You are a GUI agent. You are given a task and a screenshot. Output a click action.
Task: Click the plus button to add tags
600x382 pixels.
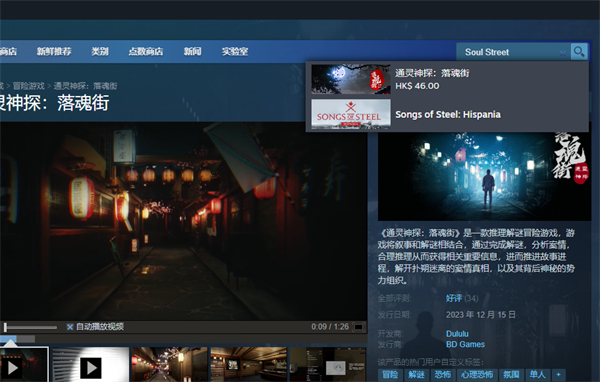pos(558,374)
